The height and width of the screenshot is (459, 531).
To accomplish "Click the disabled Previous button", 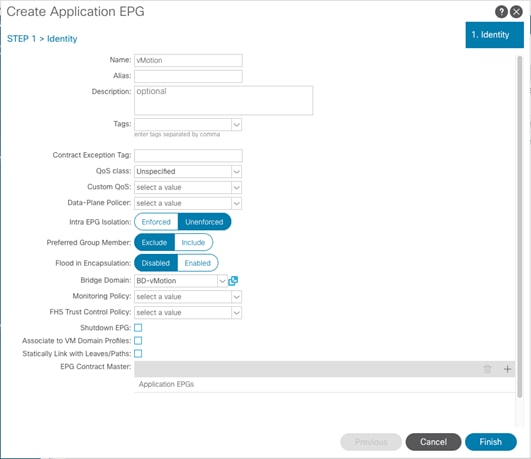I will [371, 442].
